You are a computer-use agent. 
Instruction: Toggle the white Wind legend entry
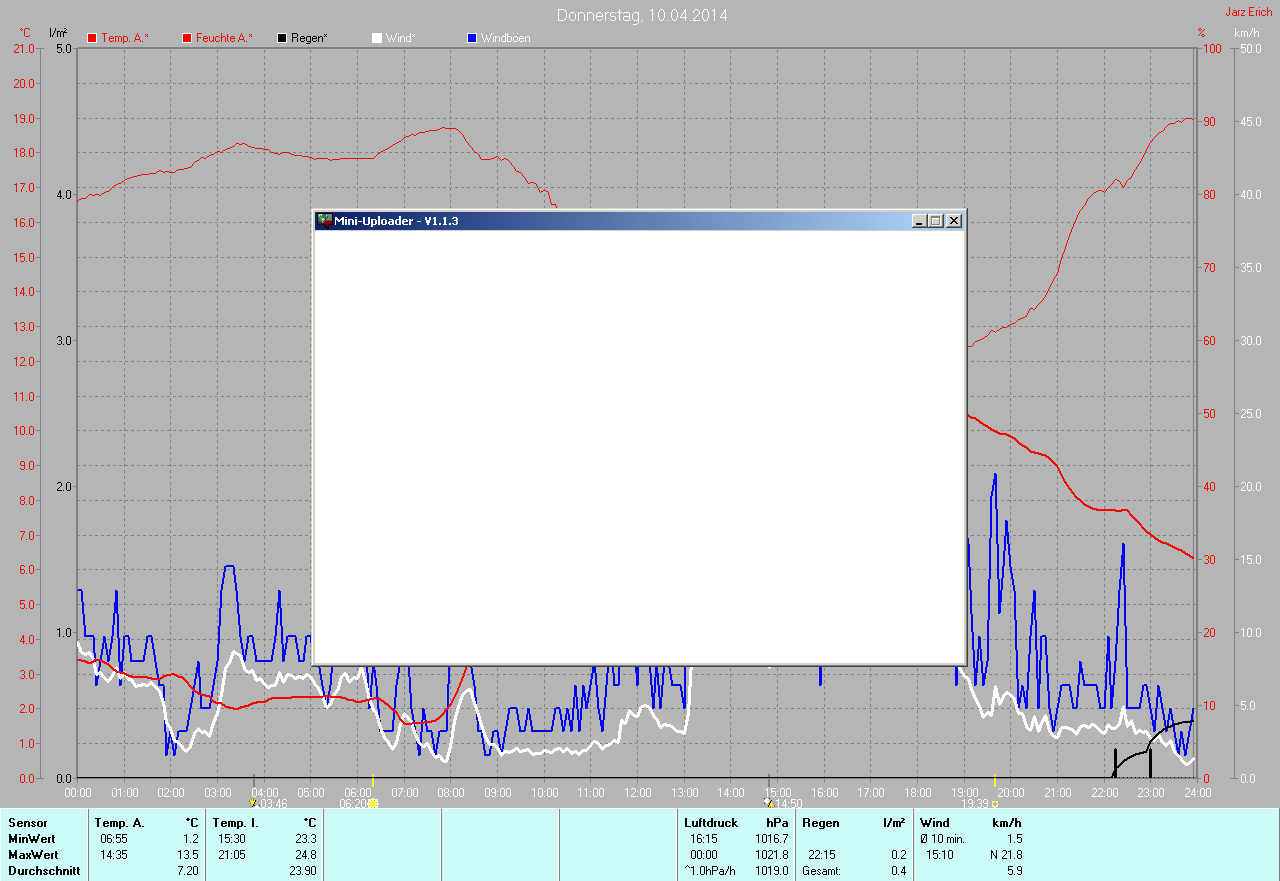point(377,38)
